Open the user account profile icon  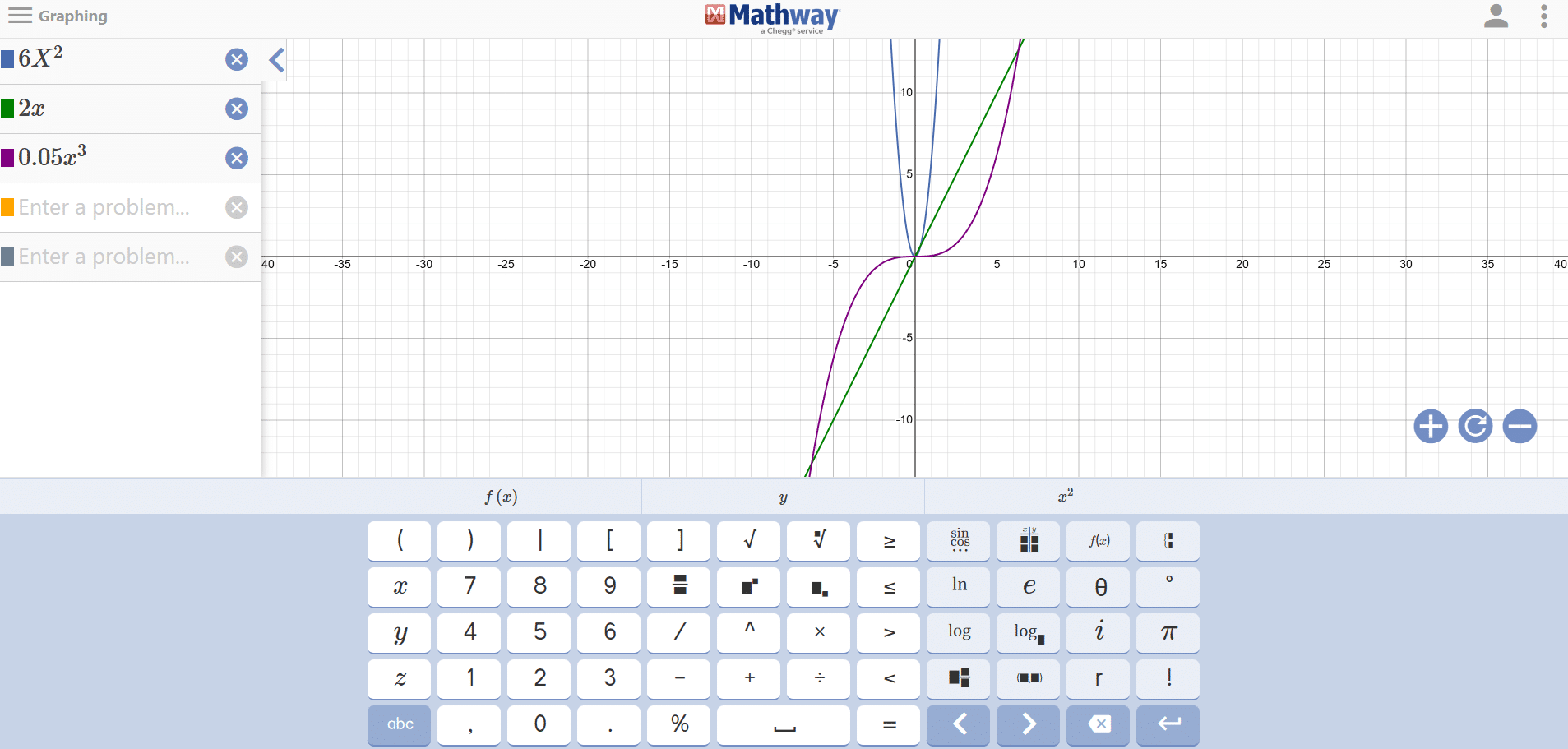(x=1496, y=16)
